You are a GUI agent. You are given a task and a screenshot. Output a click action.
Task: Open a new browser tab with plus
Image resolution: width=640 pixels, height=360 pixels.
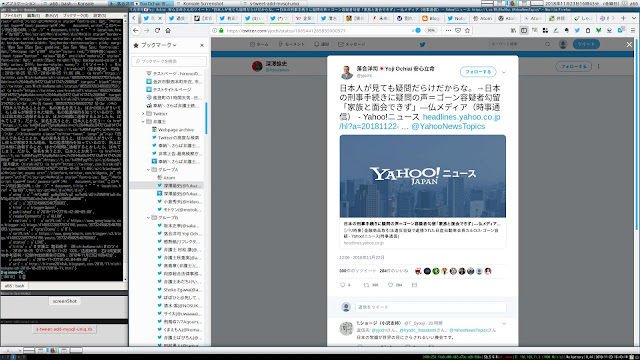(x=623, y=18)
